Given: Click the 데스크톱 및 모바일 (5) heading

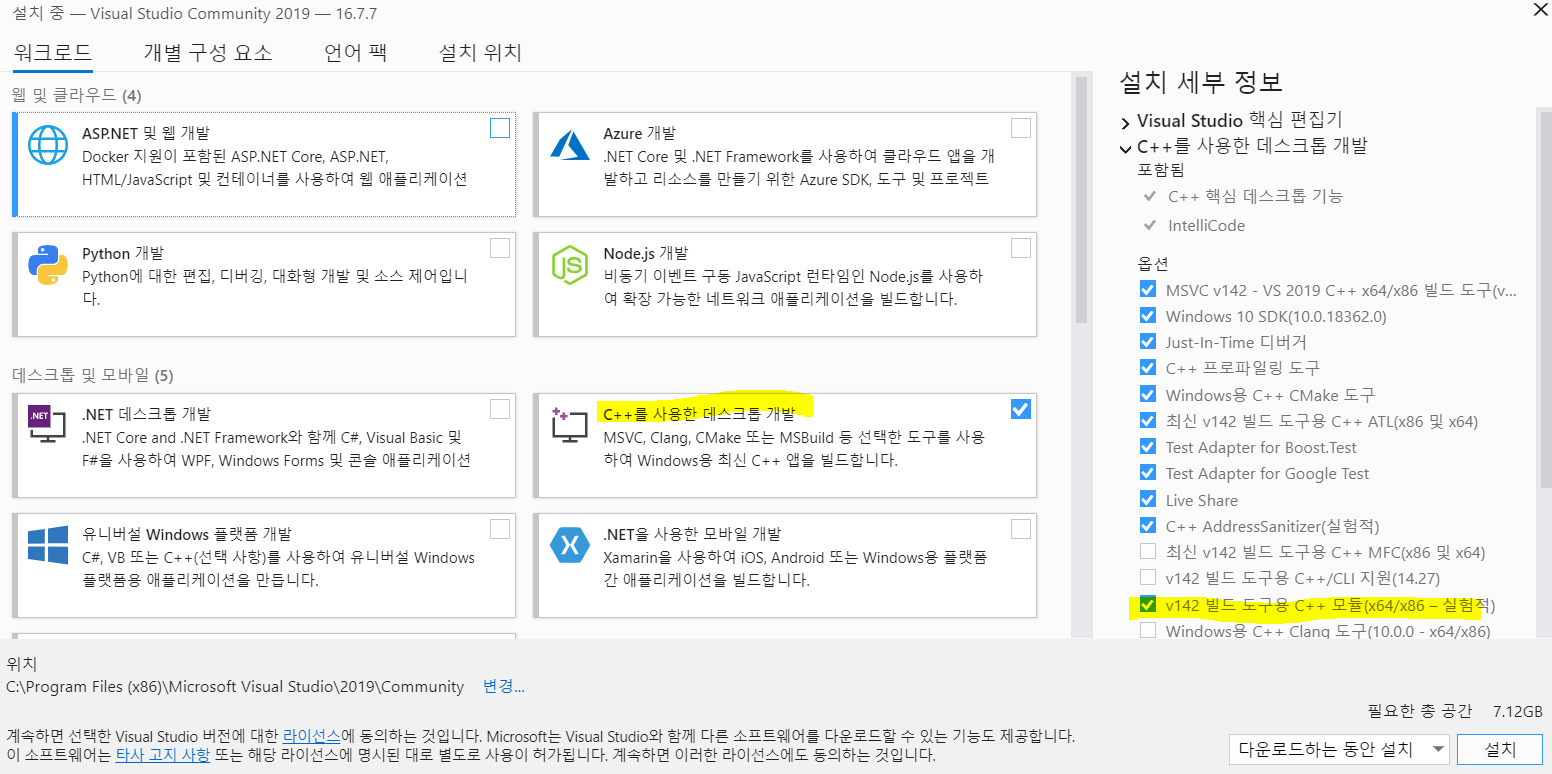Looking at the screenshot, I should 93,376.
